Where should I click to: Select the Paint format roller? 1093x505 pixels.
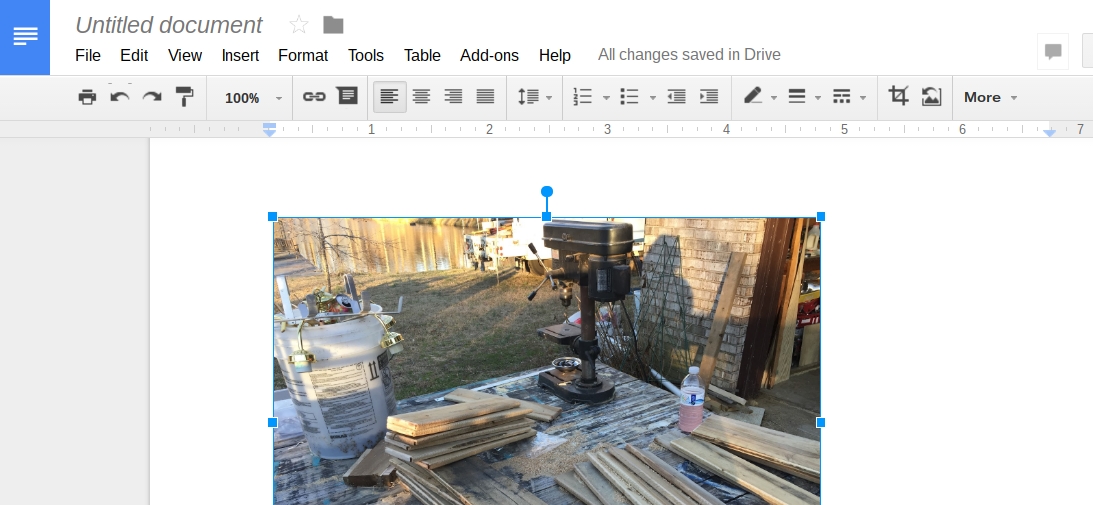184,97
